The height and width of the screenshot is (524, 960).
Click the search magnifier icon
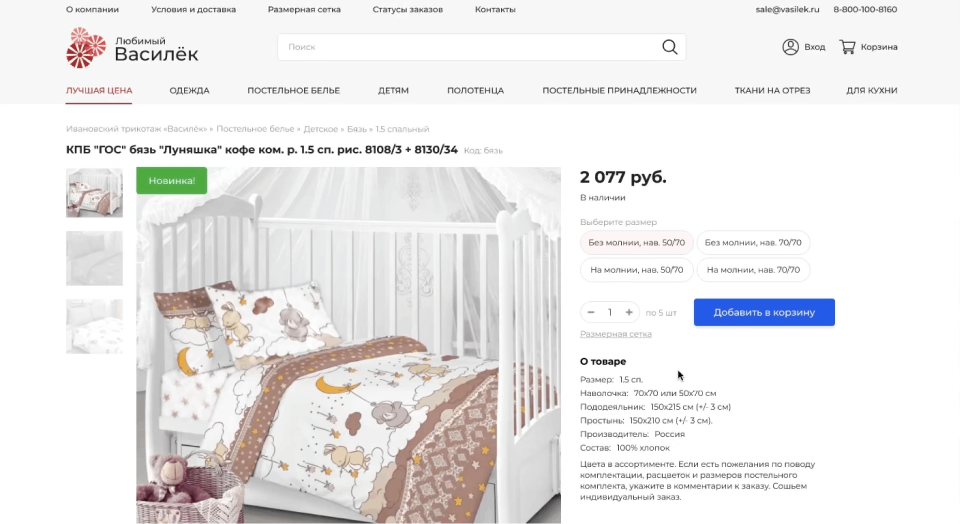coord(669,47)
